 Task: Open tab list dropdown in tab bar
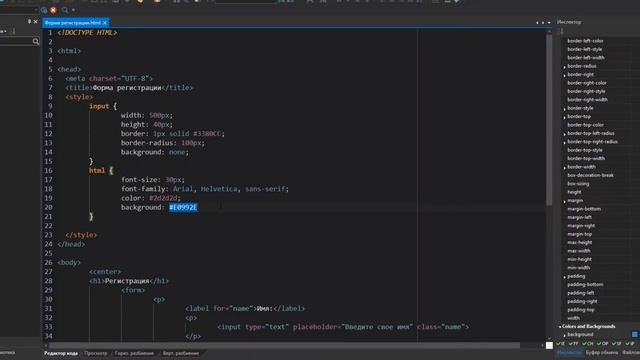click(549, 23)
